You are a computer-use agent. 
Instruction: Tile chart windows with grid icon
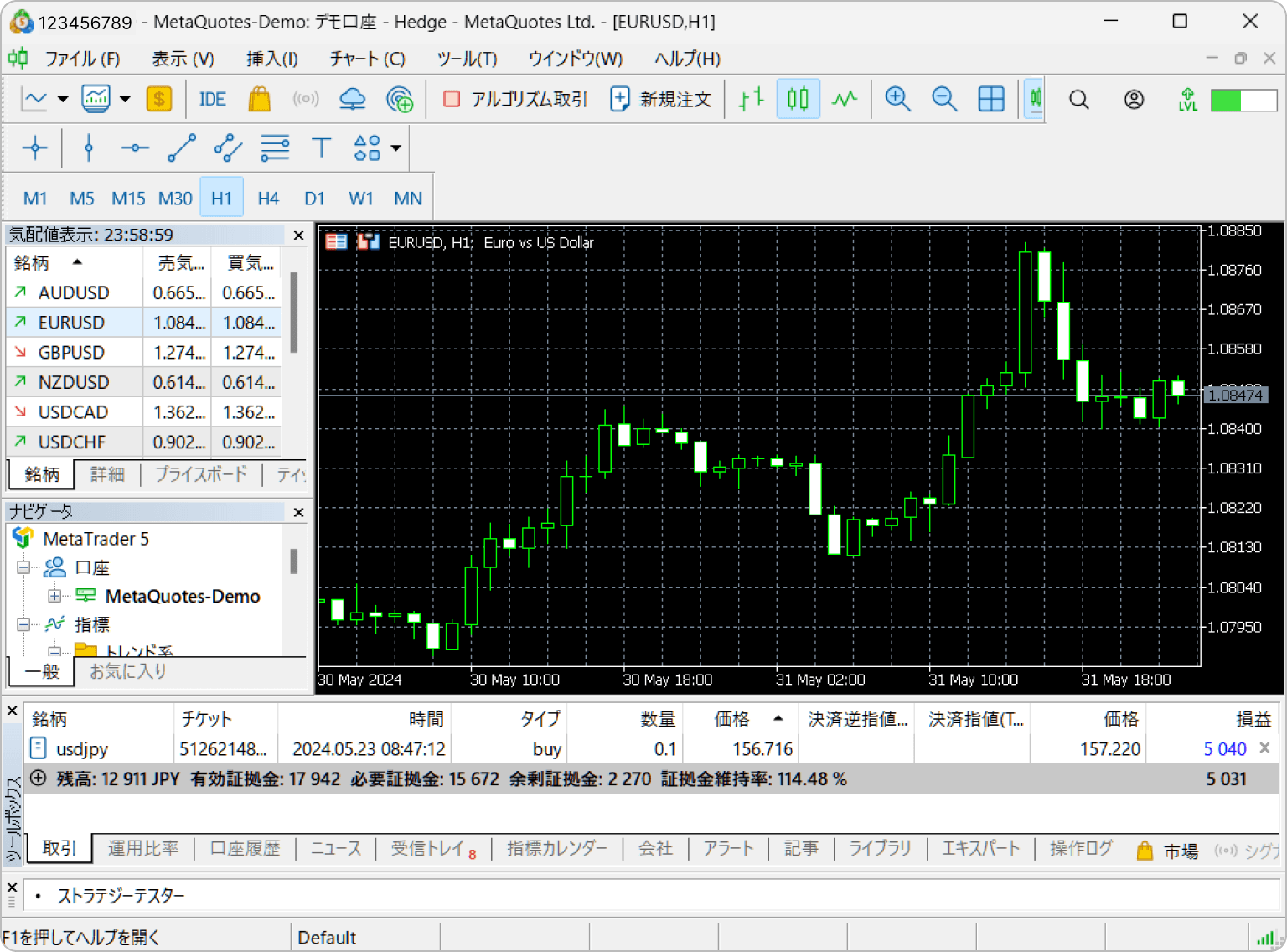point(991,100)
